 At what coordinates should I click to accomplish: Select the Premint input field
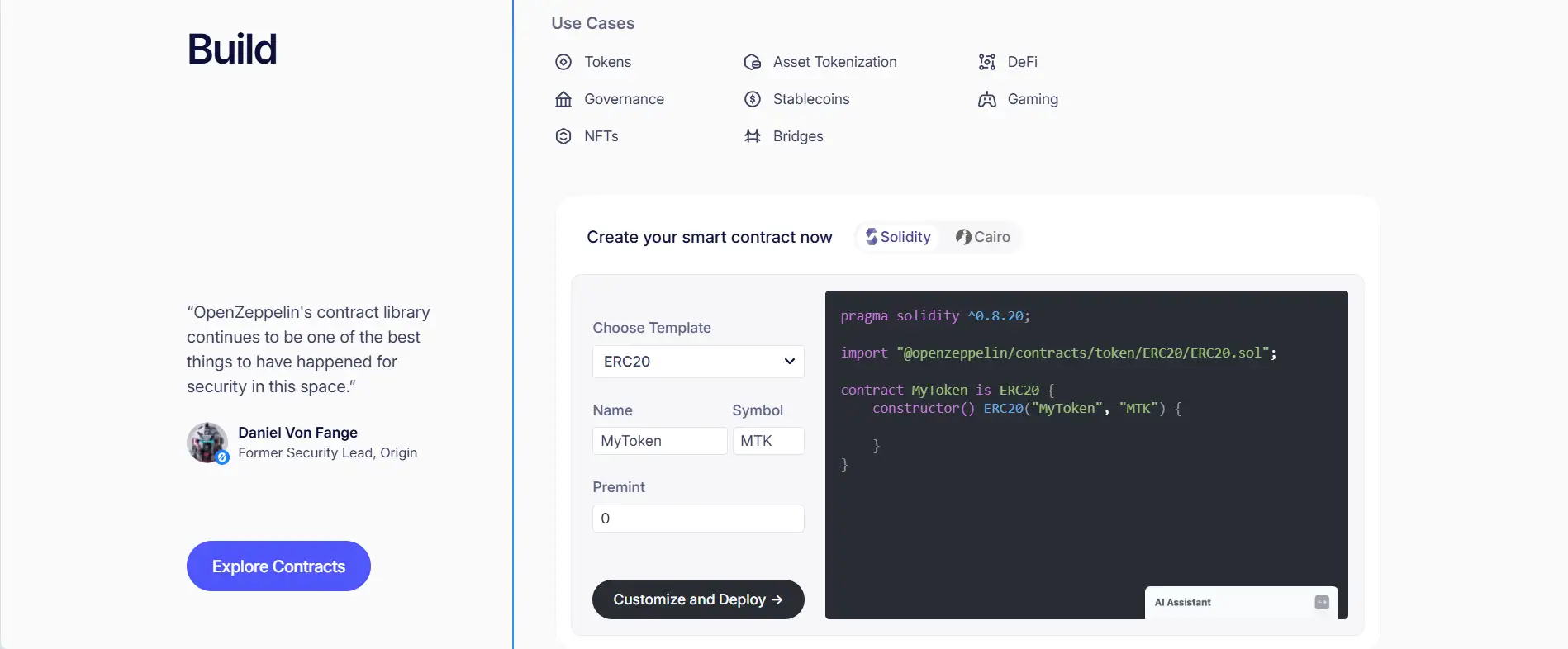(x=698, y=519)
